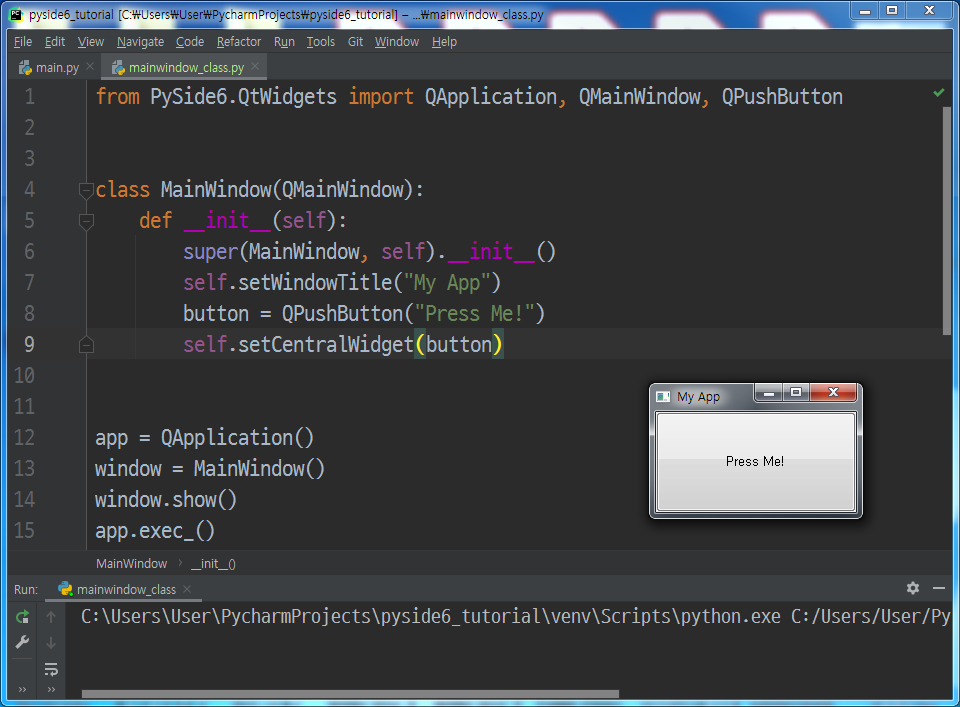The image size is (960, 707).
Task: Toggle soft-wrap in the Run console
Action: point(51,669)
